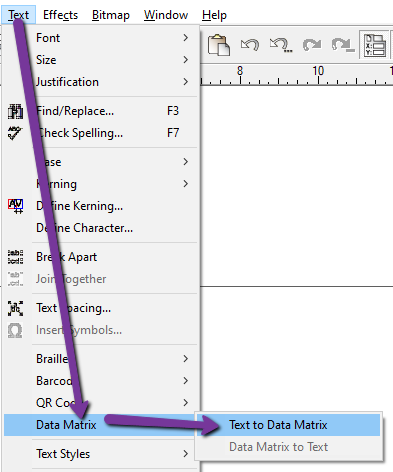Expand the Braille submenu

click(x=102, y=359)
